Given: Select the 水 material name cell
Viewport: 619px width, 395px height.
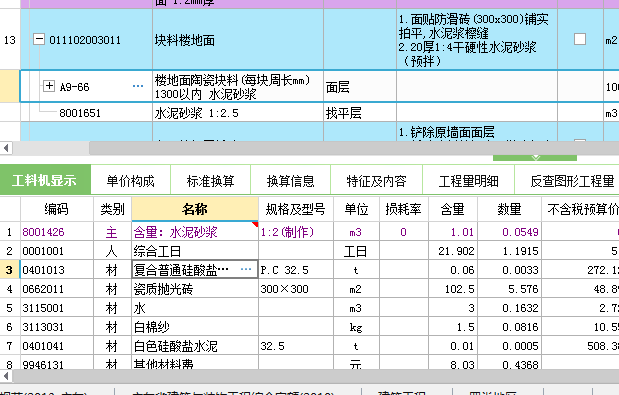Looking at the screenshot, I should (x=195, y=307).
